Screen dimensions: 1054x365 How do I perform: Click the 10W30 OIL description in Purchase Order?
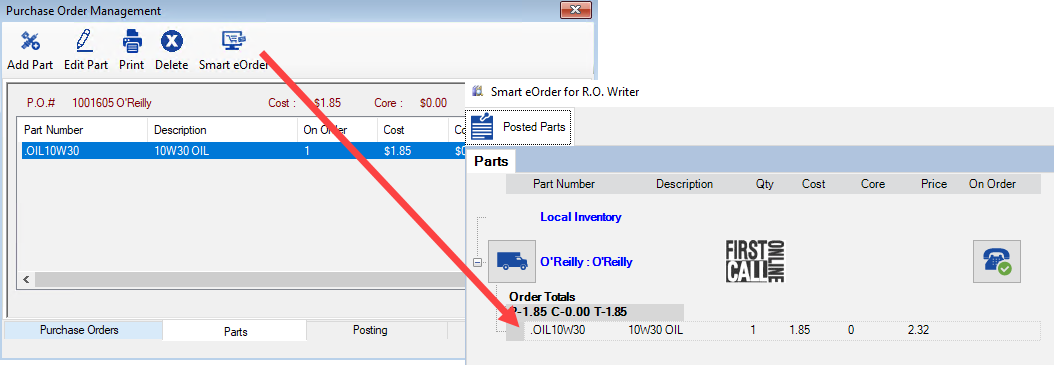(x=181, y=151)
